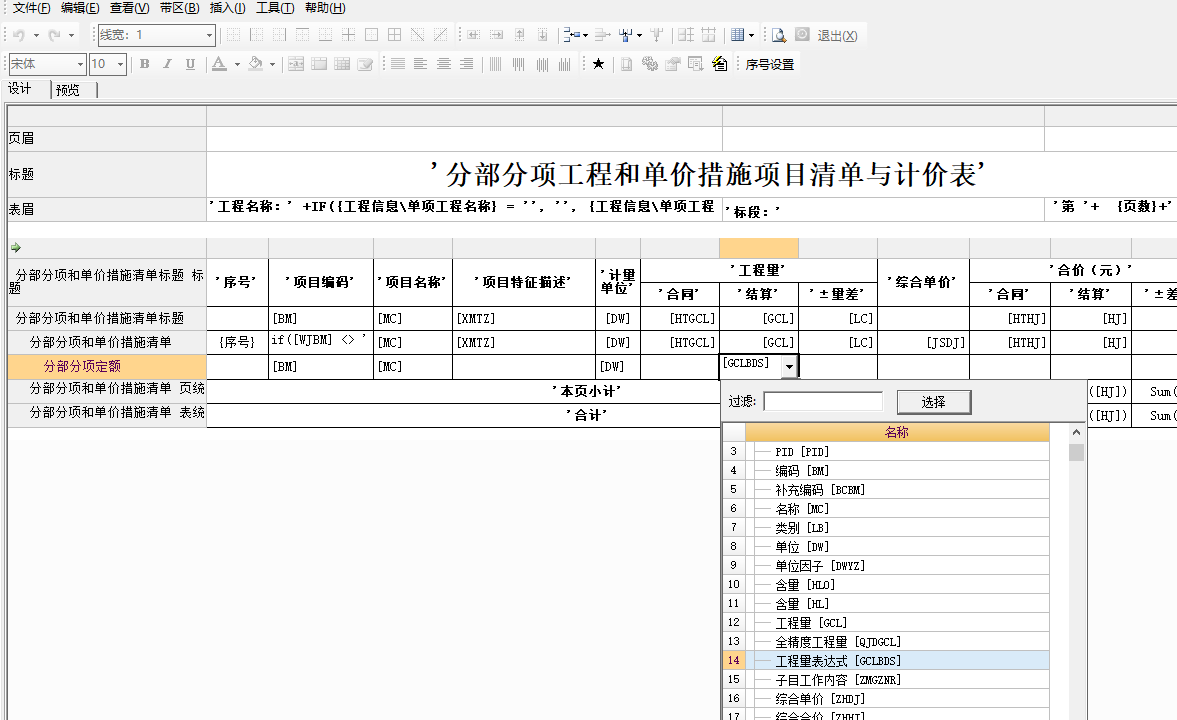The image size is (1177, 720).
Task: Toggle bold text formatting
Action: [144, 64]
